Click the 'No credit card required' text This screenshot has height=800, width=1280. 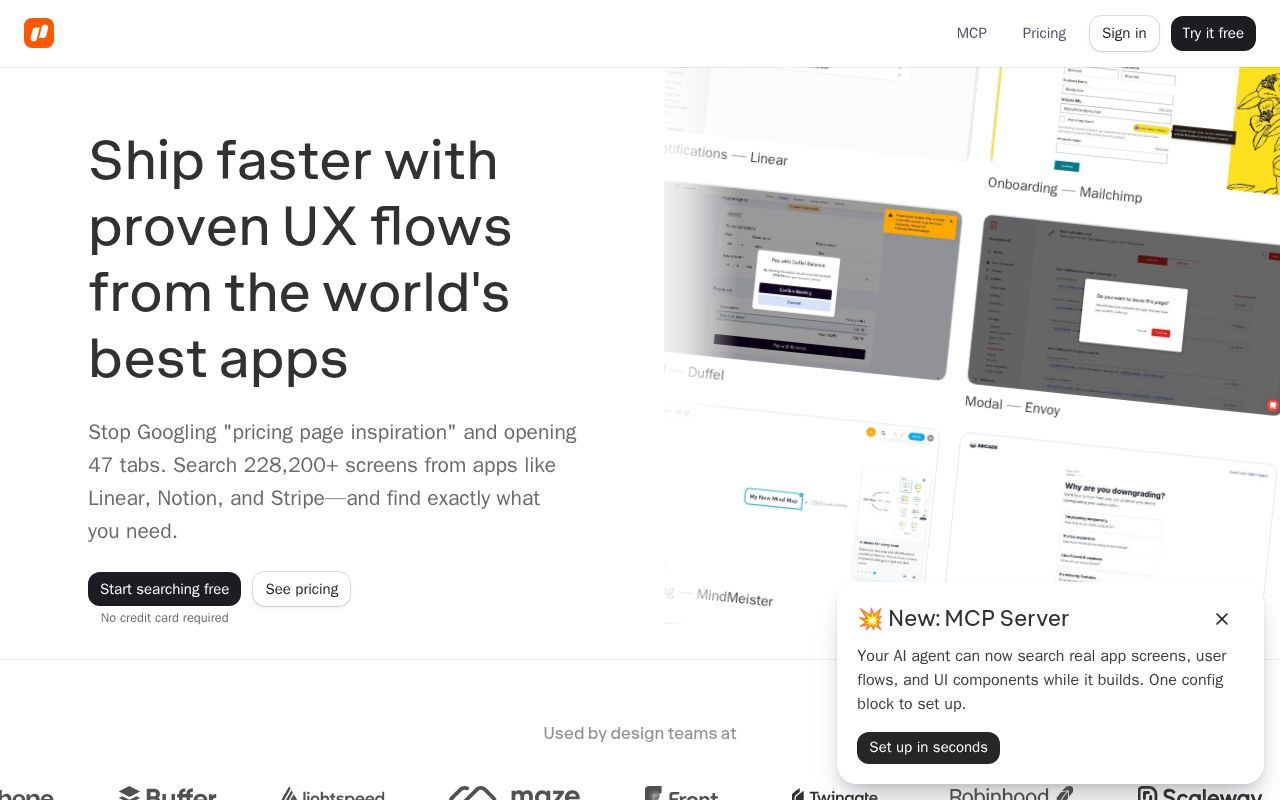click(165, 618)
